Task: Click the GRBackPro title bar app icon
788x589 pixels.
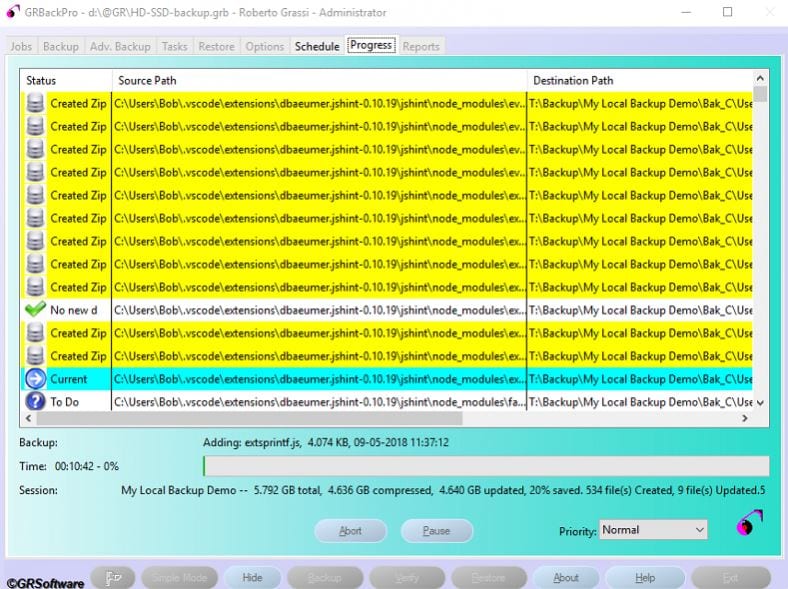Action: 13,12
